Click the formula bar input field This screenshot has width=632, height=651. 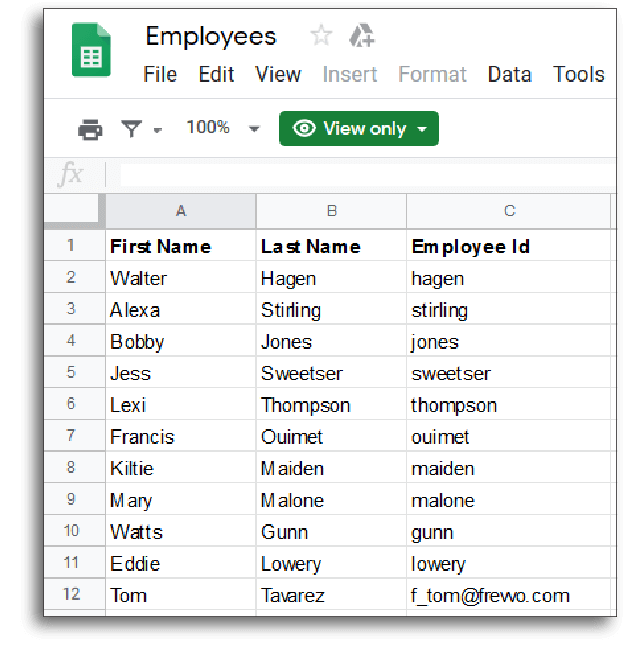[367, 174]
